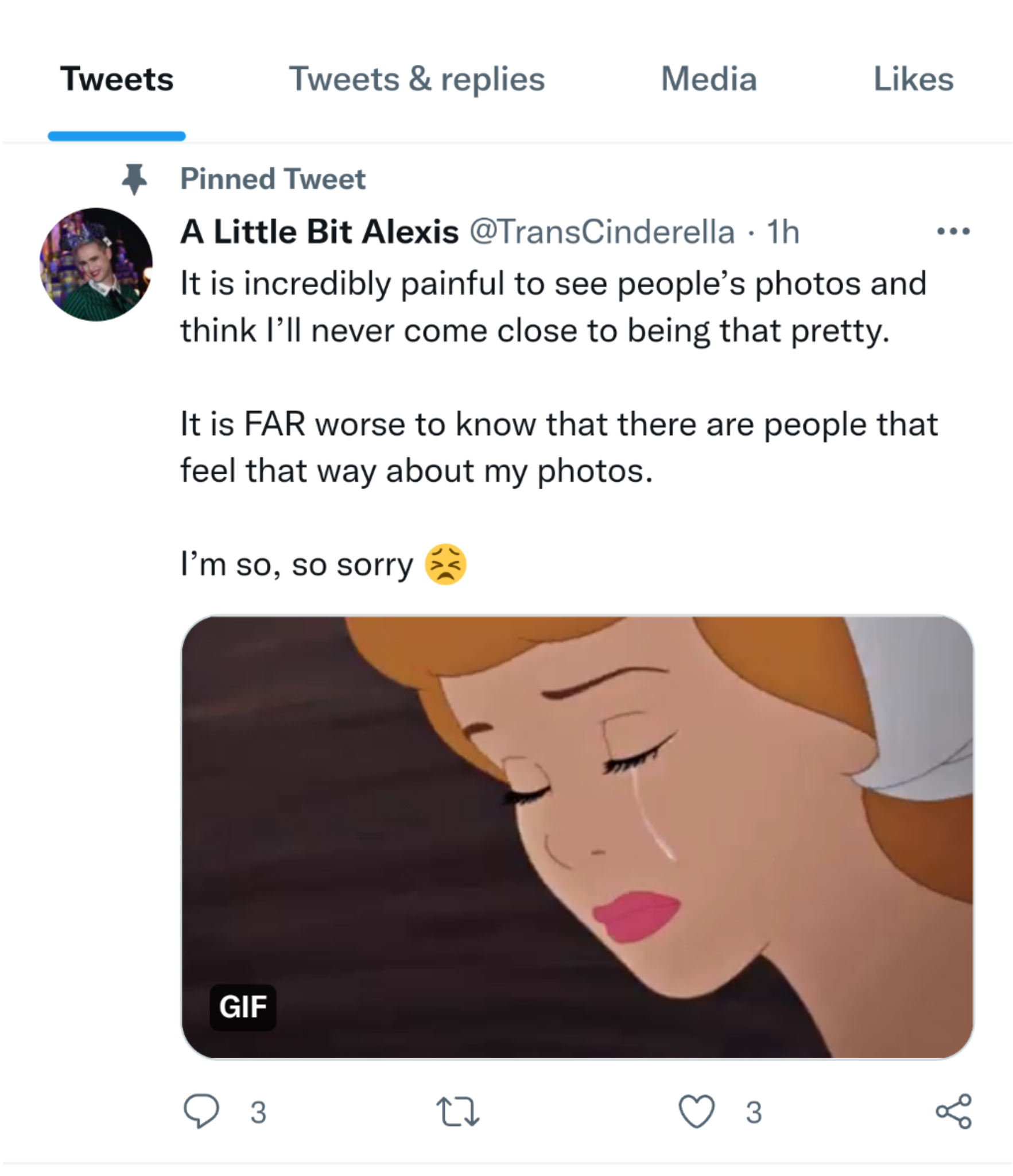Click the A Little Bit Alexis display name

(320, 231)
